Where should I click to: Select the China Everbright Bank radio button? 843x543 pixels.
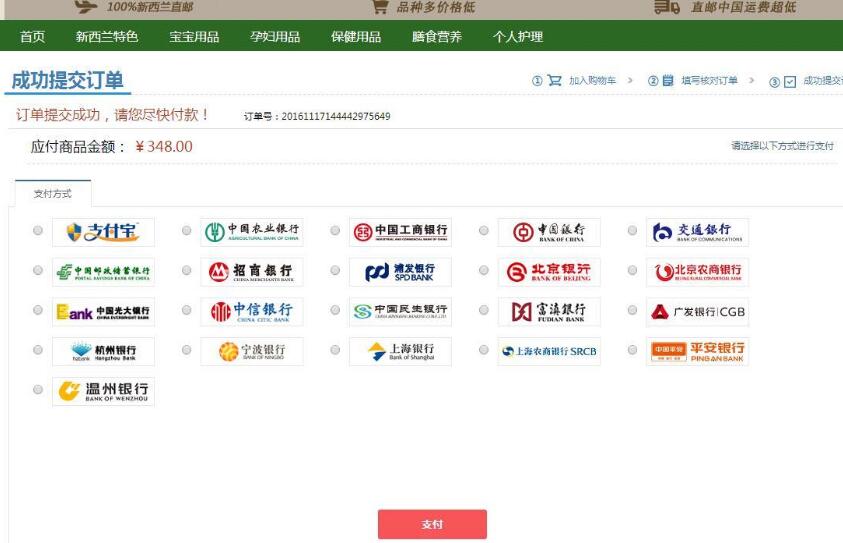38,310
